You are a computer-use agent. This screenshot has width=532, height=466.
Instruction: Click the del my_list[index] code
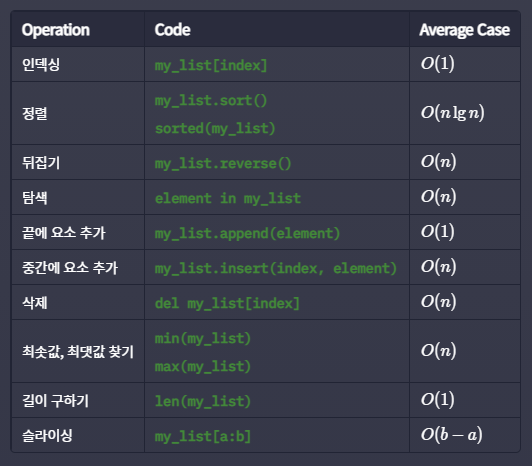pyautogui.click(x=227, y=303)
